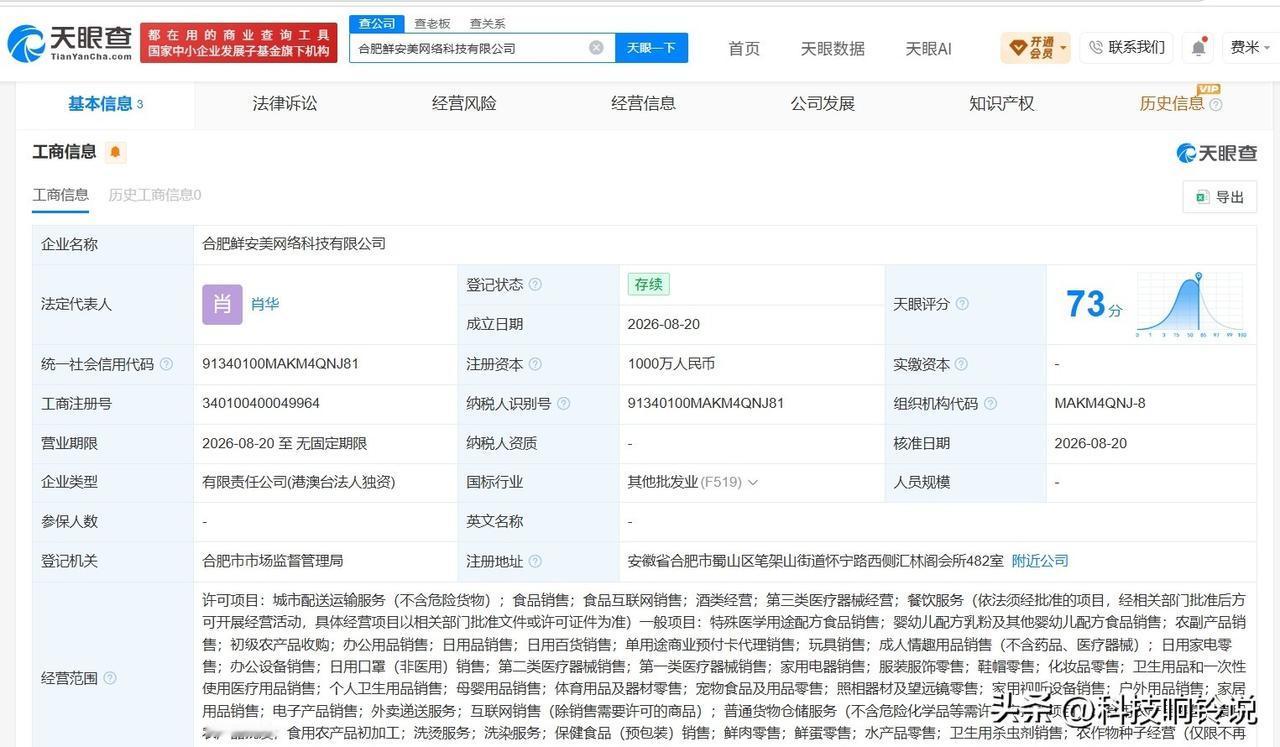Open the 基本信息 tab
1280x747 pixels.
click(x=105, y=104)
